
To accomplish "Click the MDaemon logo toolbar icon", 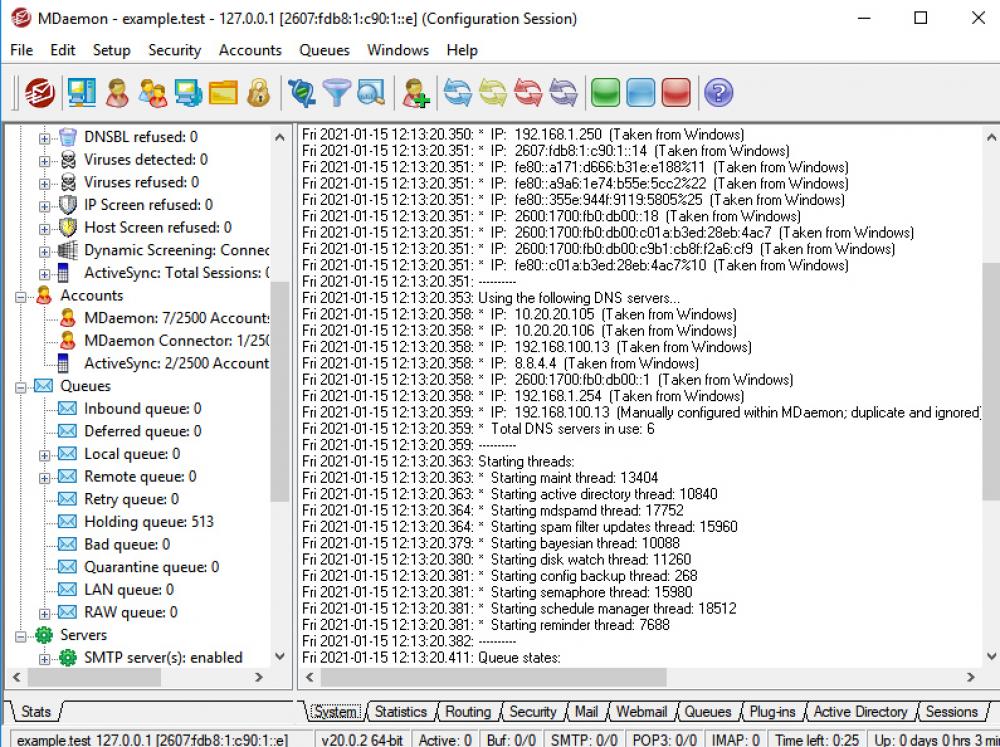I will click(38, 92).
